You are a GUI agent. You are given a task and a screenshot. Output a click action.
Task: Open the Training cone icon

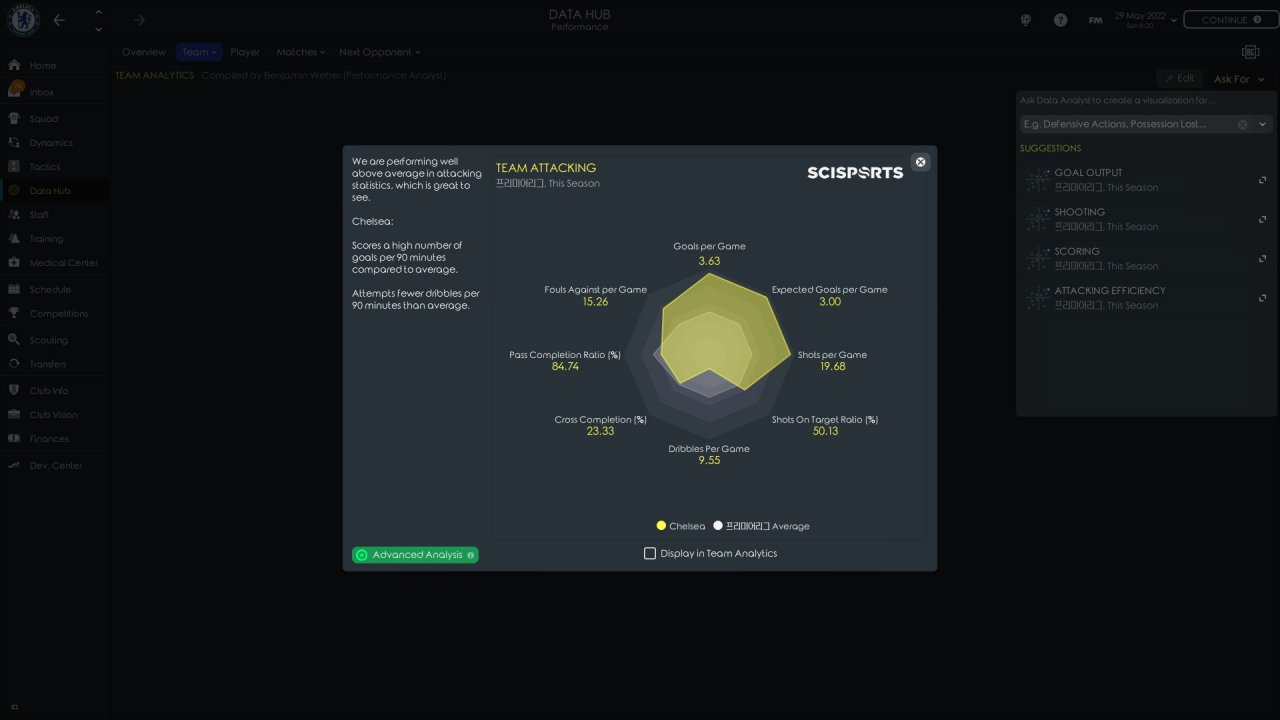click(x=14, y=239)
